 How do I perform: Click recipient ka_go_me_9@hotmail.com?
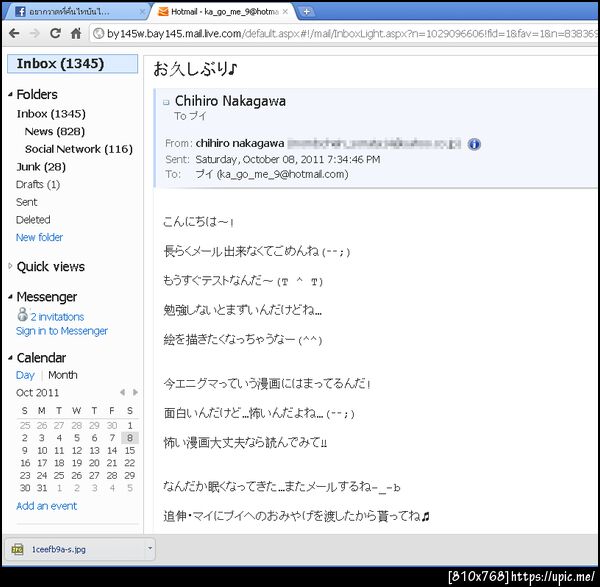(x=282, y=174)
